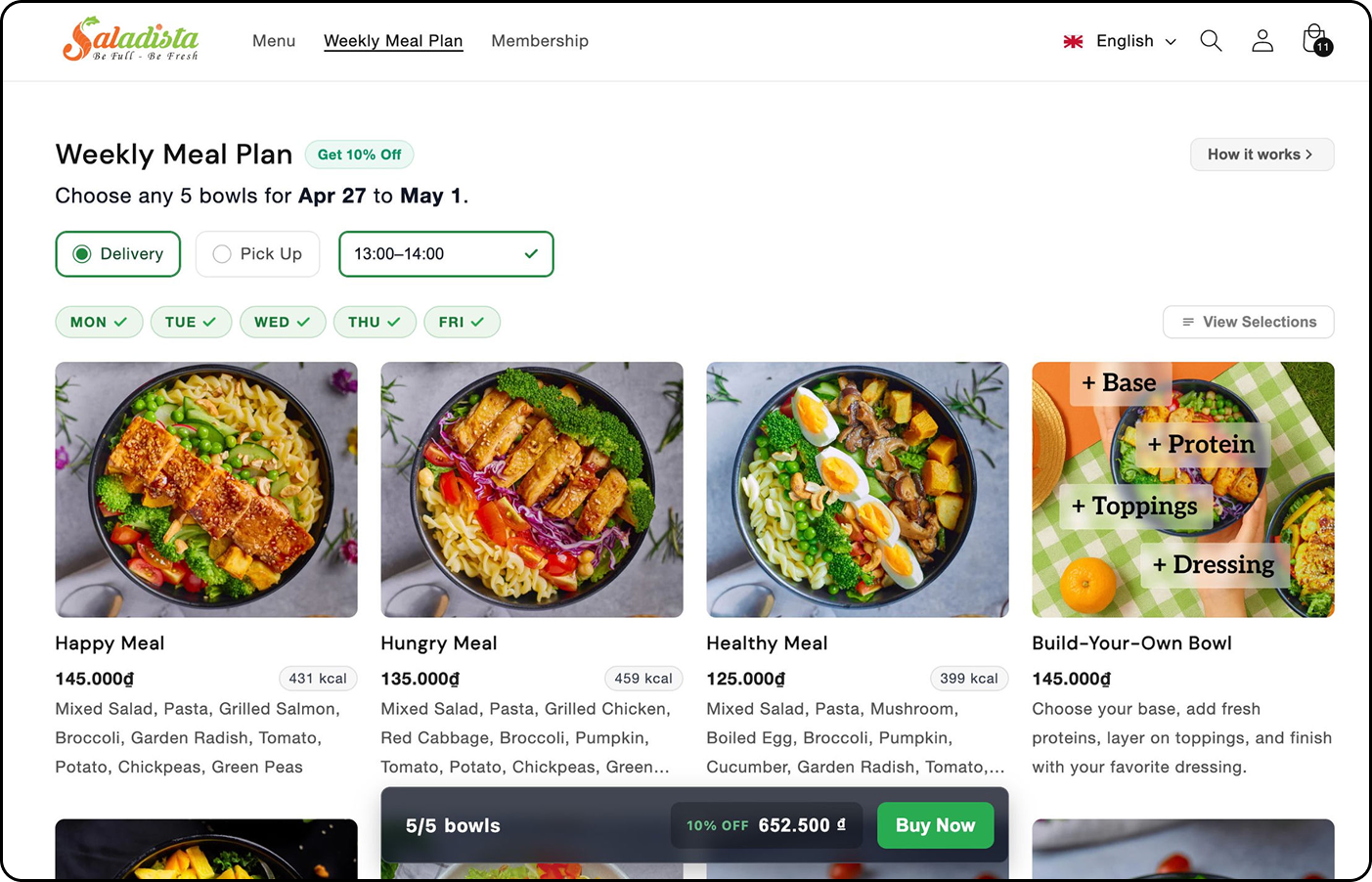
Task: Click the account profile icon
Action: pos(1262,41)
